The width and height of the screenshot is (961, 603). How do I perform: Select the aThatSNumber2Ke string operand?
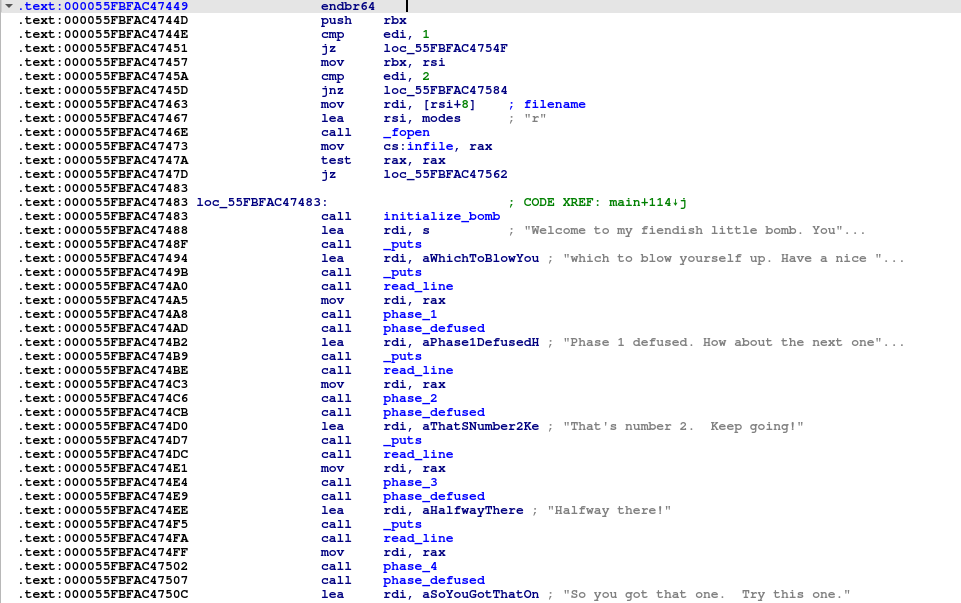click(x=480, y=427)
